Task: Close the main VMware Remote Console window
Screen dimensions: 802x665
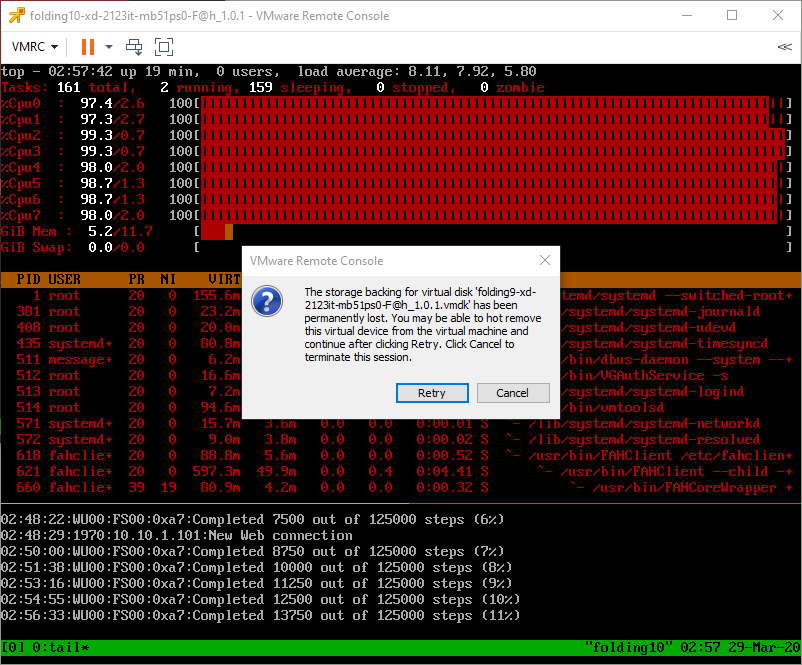Action: (x=778, y=16)
